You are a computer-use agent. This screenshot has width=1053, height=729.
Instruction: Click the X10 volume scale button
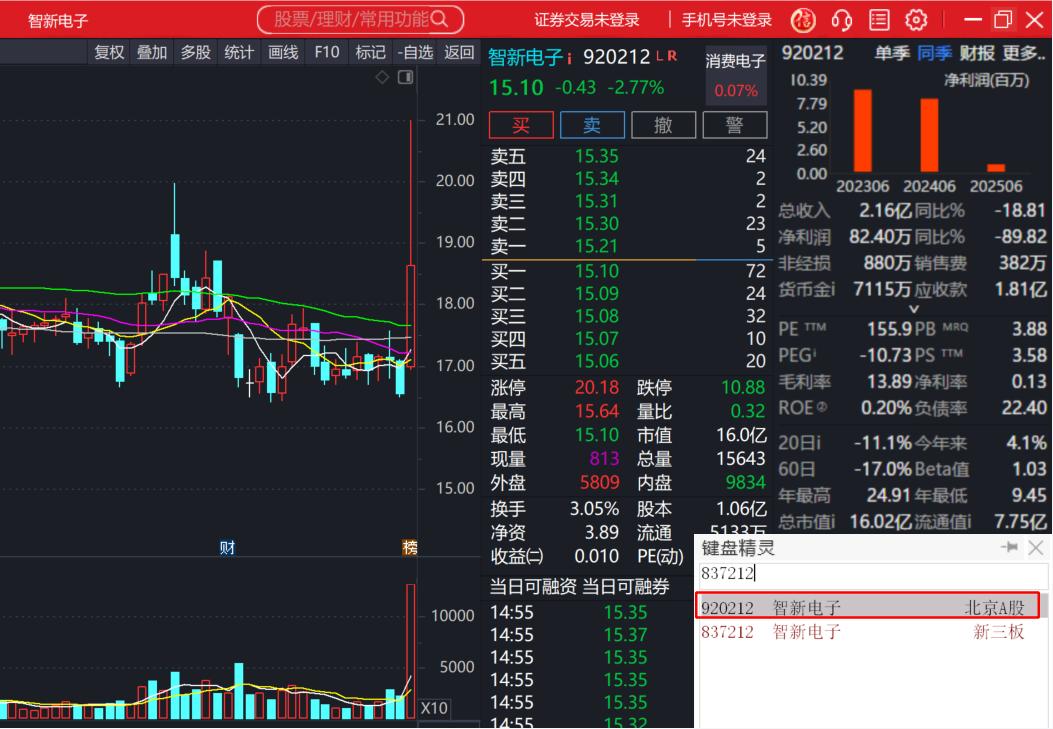point(434,708)
